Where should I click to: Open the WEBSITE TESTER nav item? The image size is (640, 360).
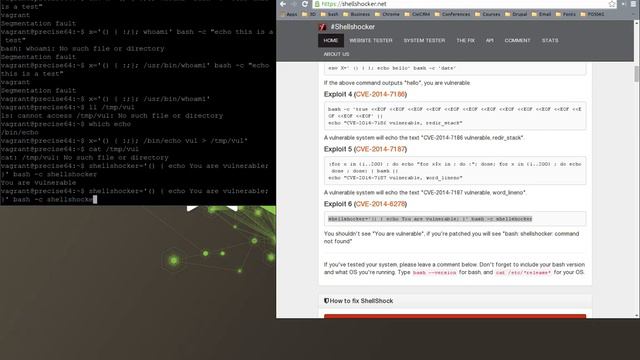[x=371, y=40]
